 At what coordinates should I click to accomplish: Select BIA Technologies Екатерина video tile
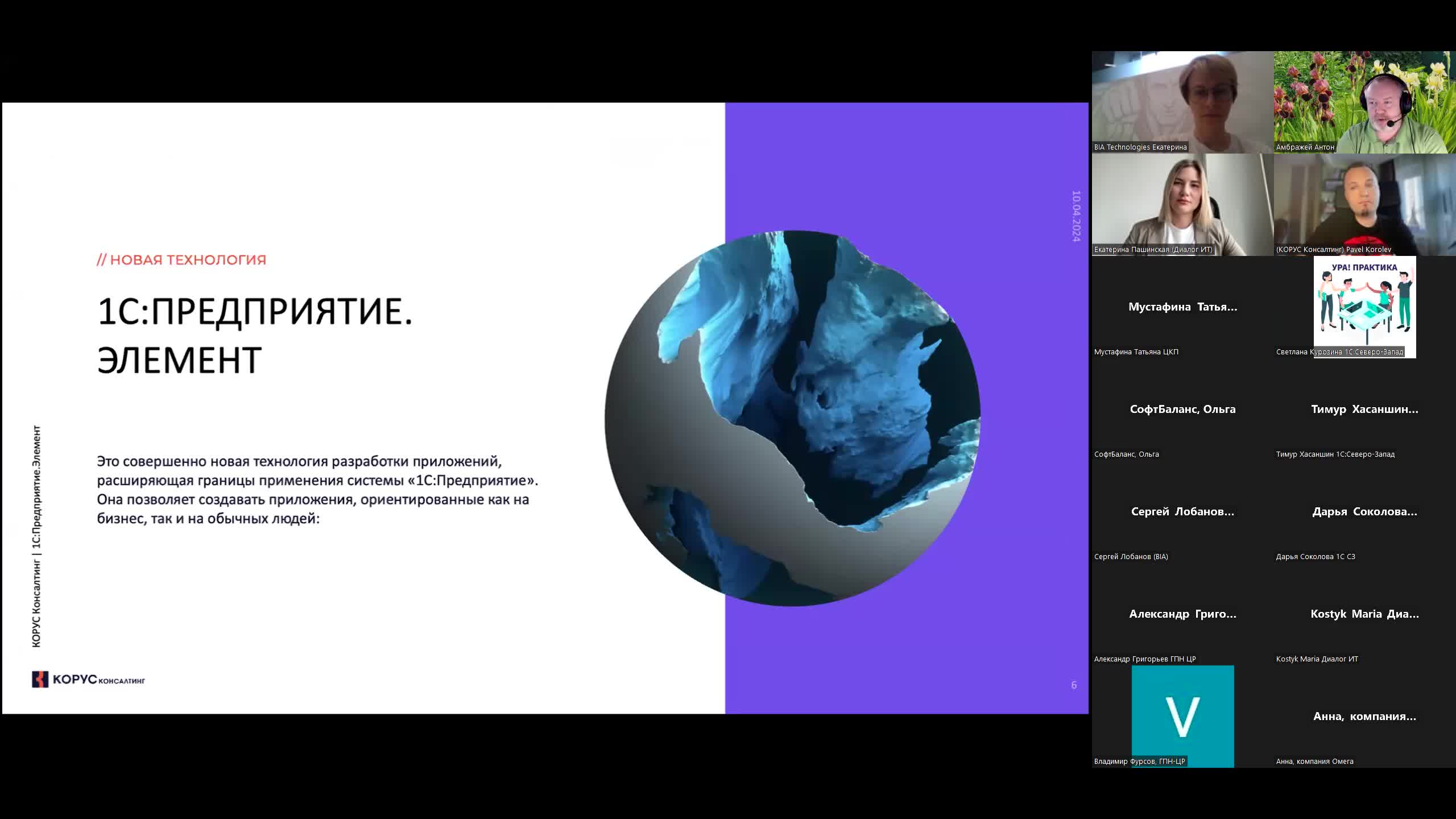tap(1182, 102)
